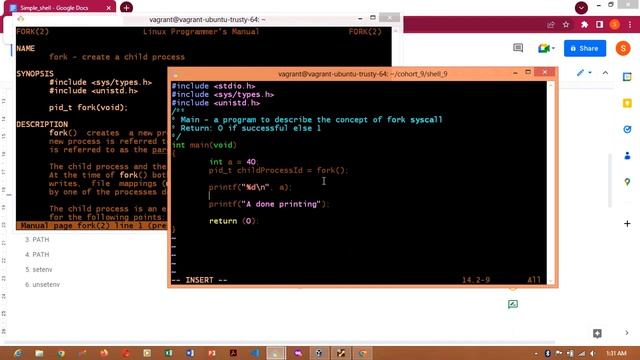Click the Explore button at the bottom right
This screenshot has width=640, height=360.
click(597, 333)
